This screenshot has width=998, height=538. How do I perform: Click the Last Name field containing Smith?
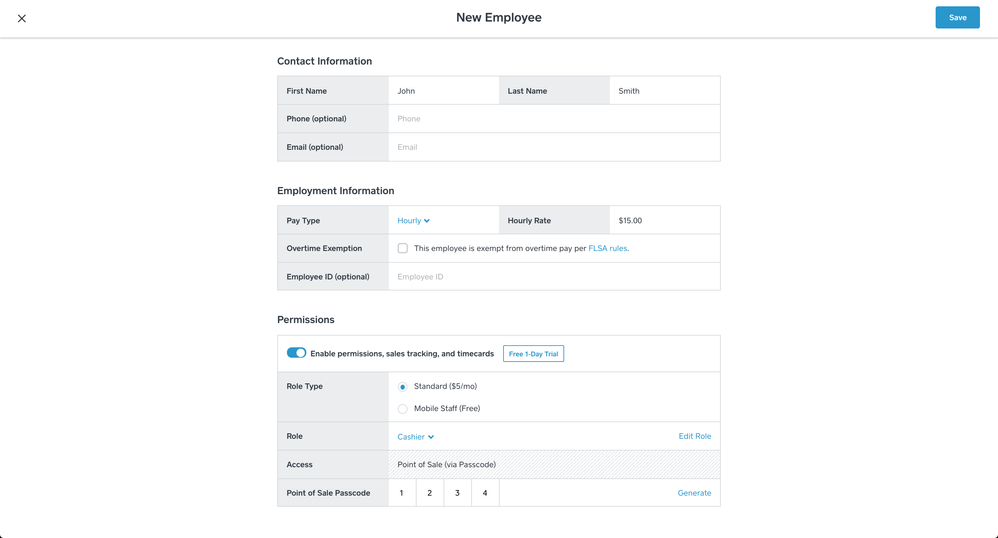coord(664,91)
